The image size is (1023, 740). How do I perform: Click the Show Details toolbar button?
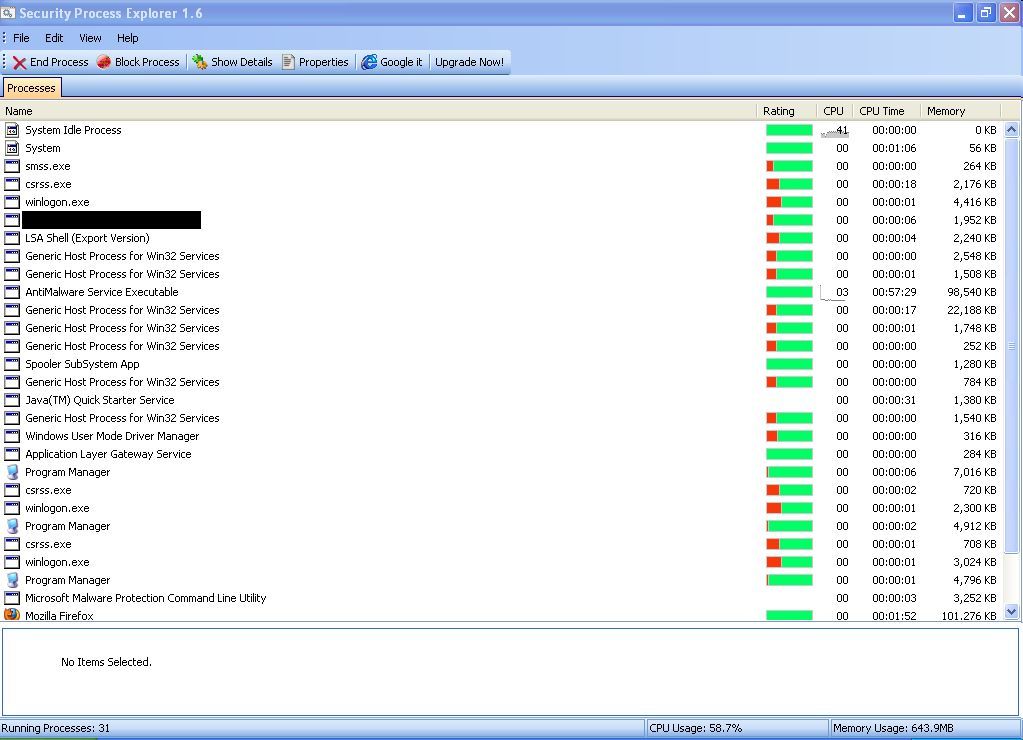coord(233,62)
